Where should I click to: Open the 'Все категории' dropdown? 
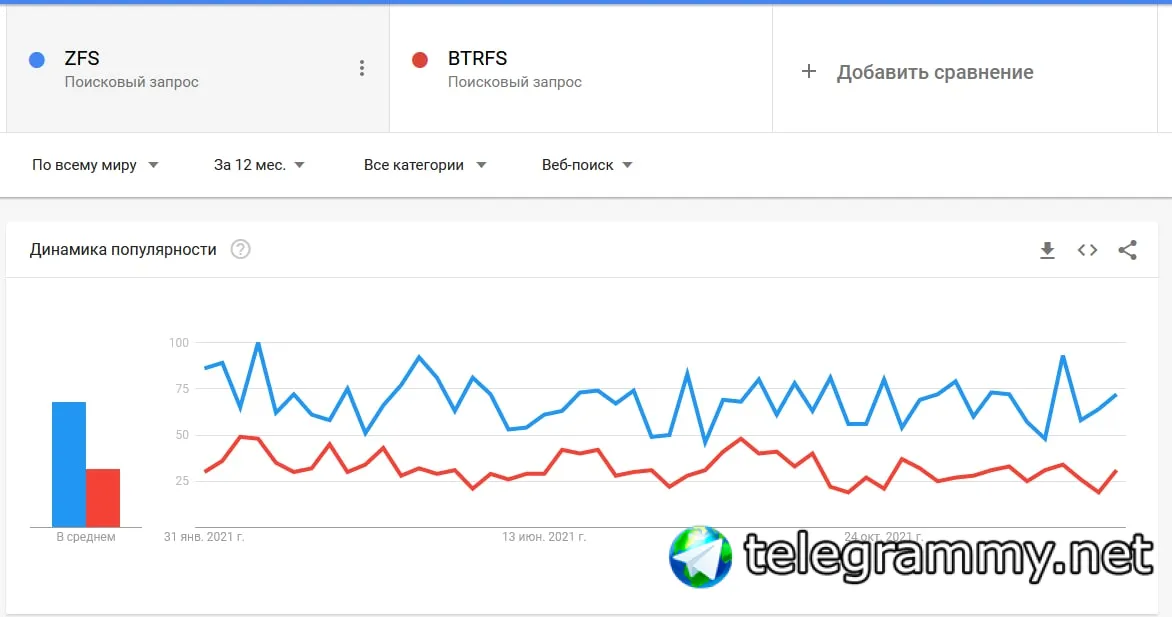tap(425, 165)
